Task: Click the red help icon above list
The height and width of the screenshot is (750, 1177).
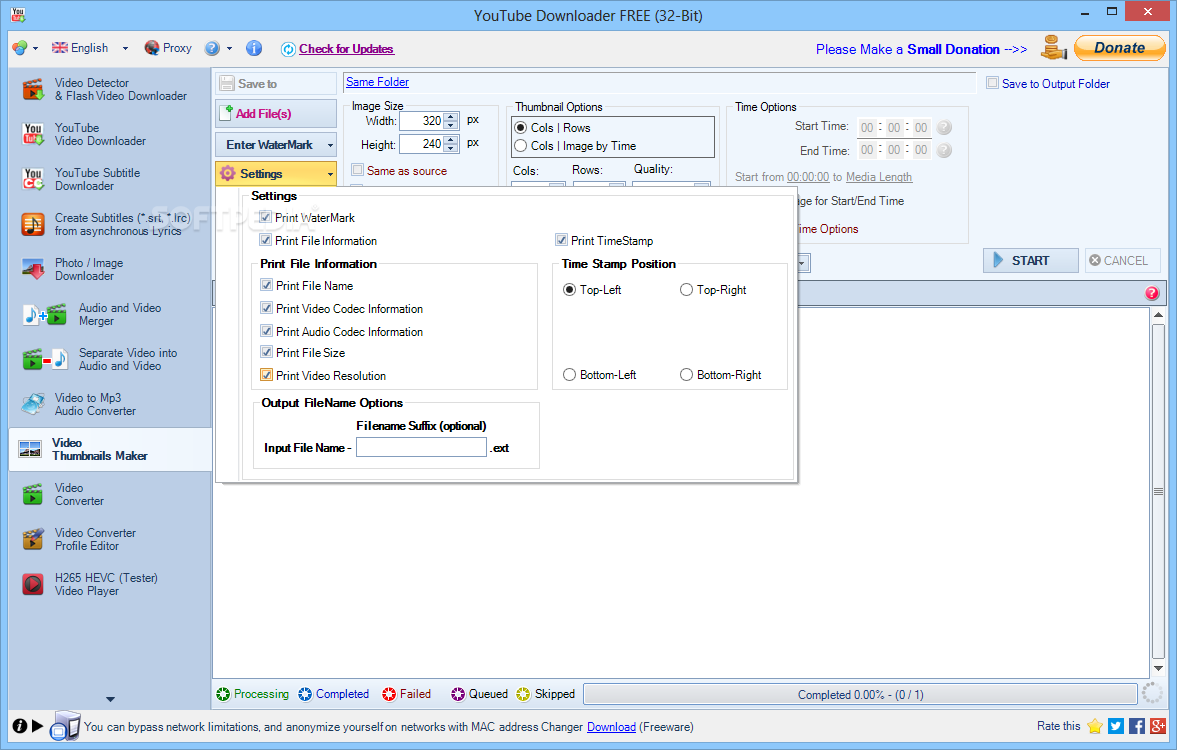Action: point(1152,294)
